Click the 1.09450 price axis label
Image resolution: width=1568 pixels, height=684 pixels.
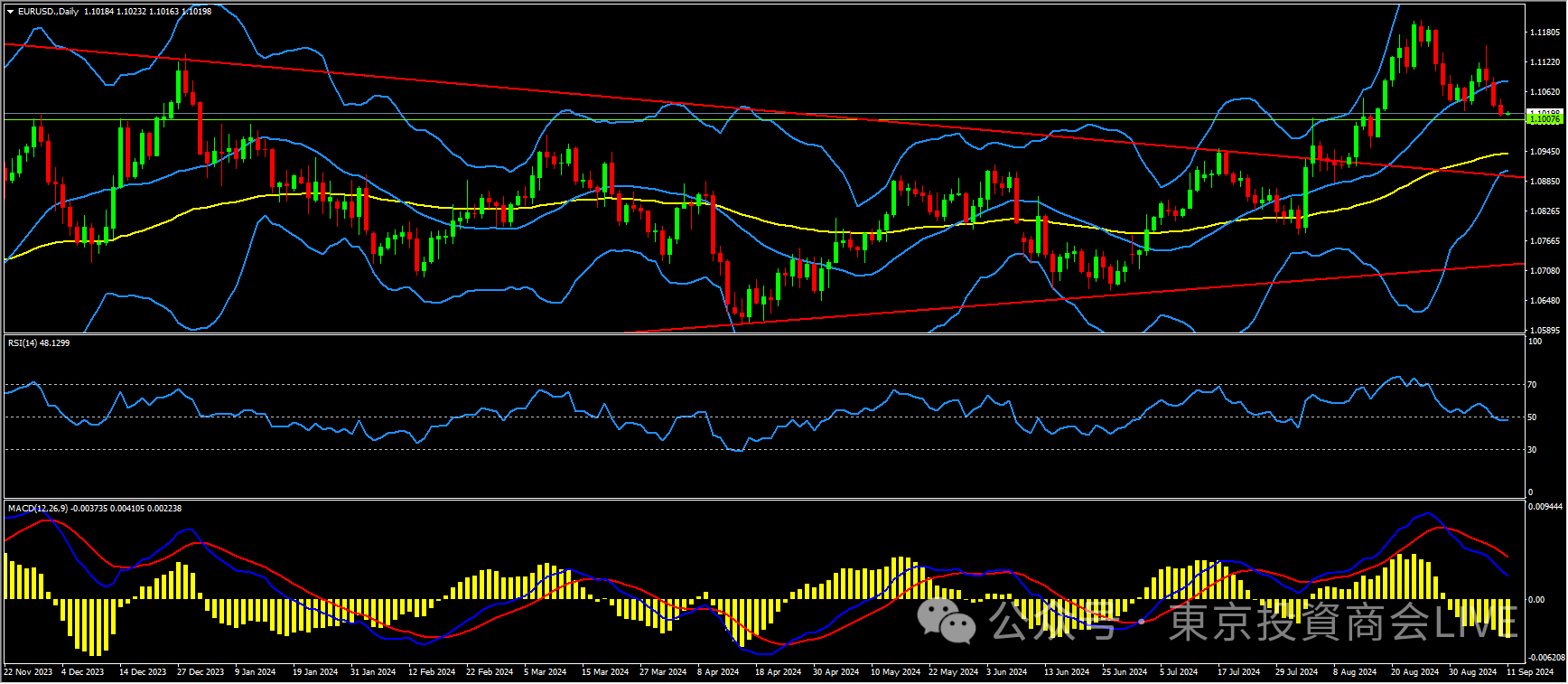[1545, 152]
